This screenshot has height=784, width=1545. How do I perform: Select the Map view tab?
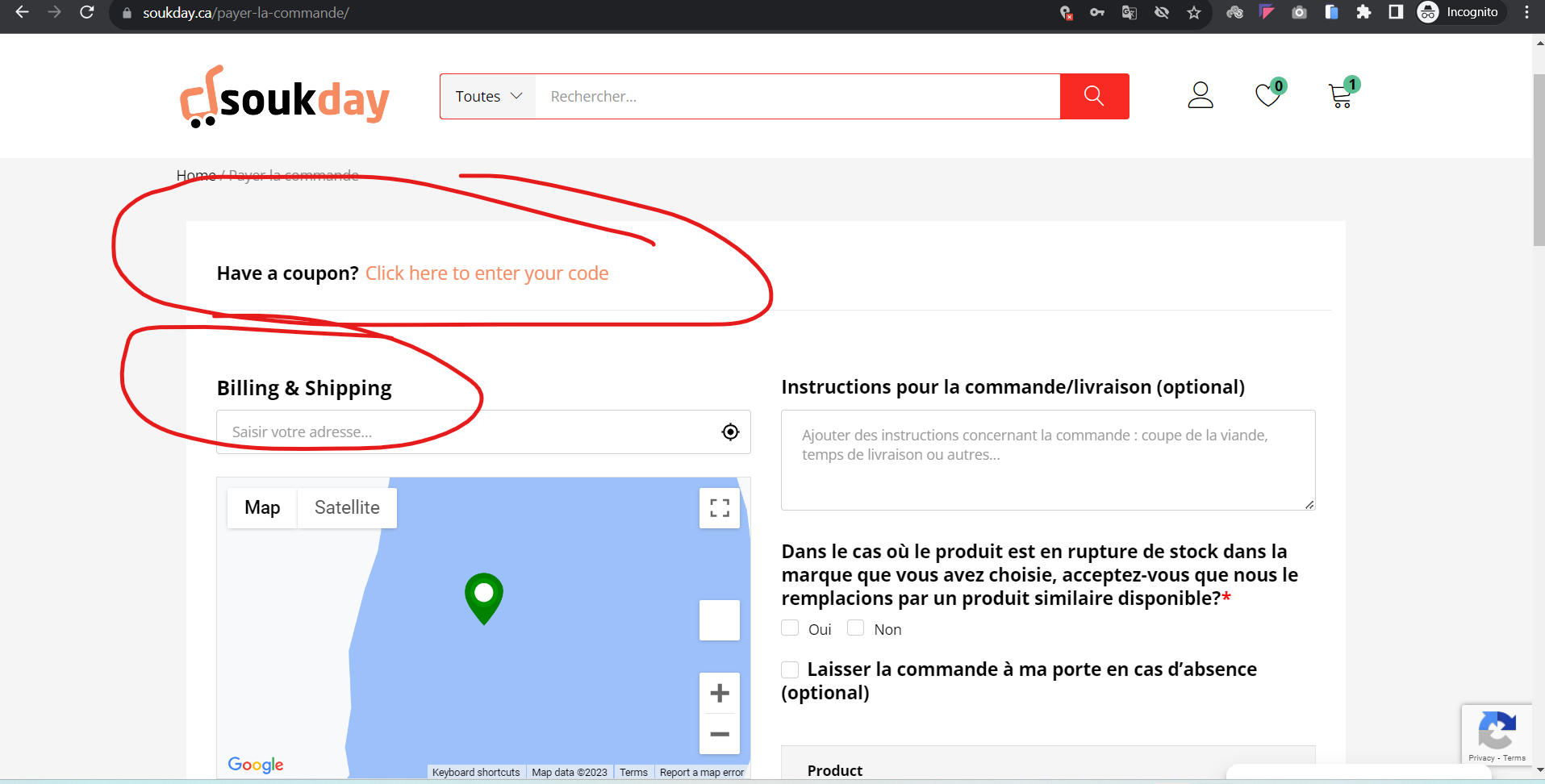coord(262,507)
